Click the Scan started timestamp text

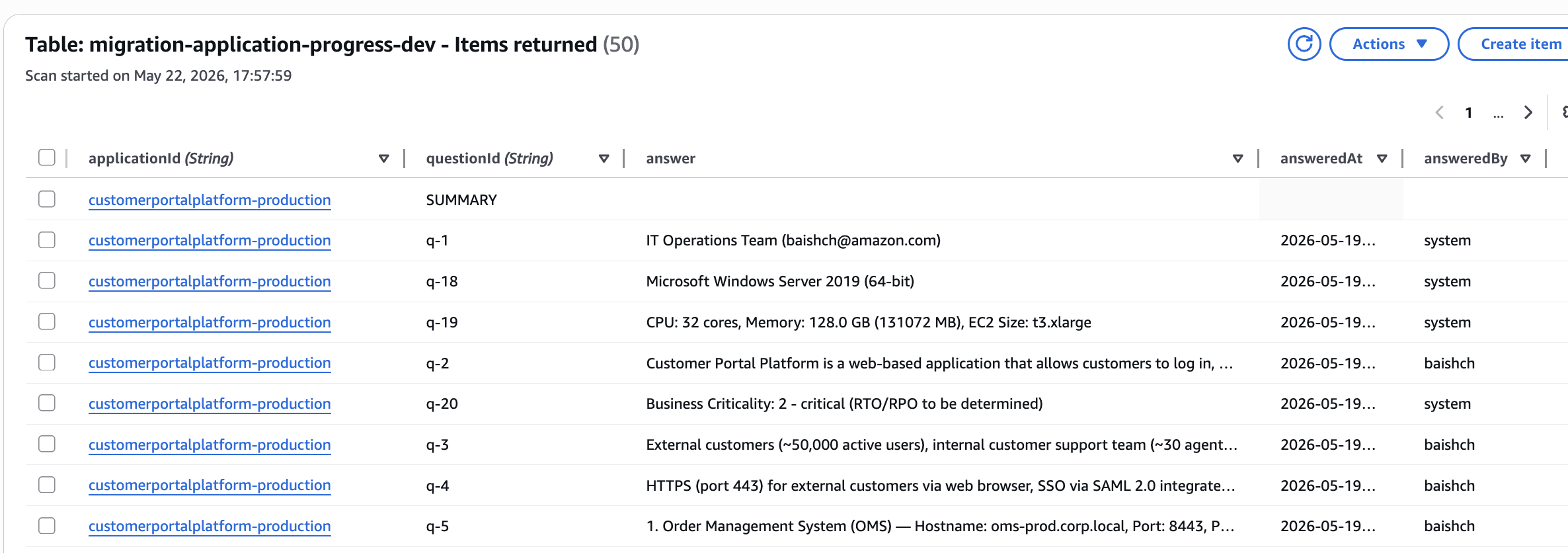(158, 75)
